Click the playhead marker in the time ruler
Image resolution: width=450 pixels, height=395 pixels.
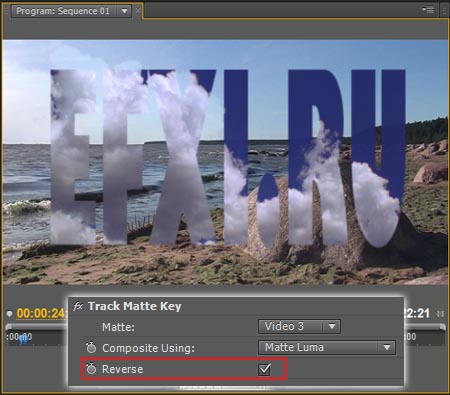pos(23,339)
